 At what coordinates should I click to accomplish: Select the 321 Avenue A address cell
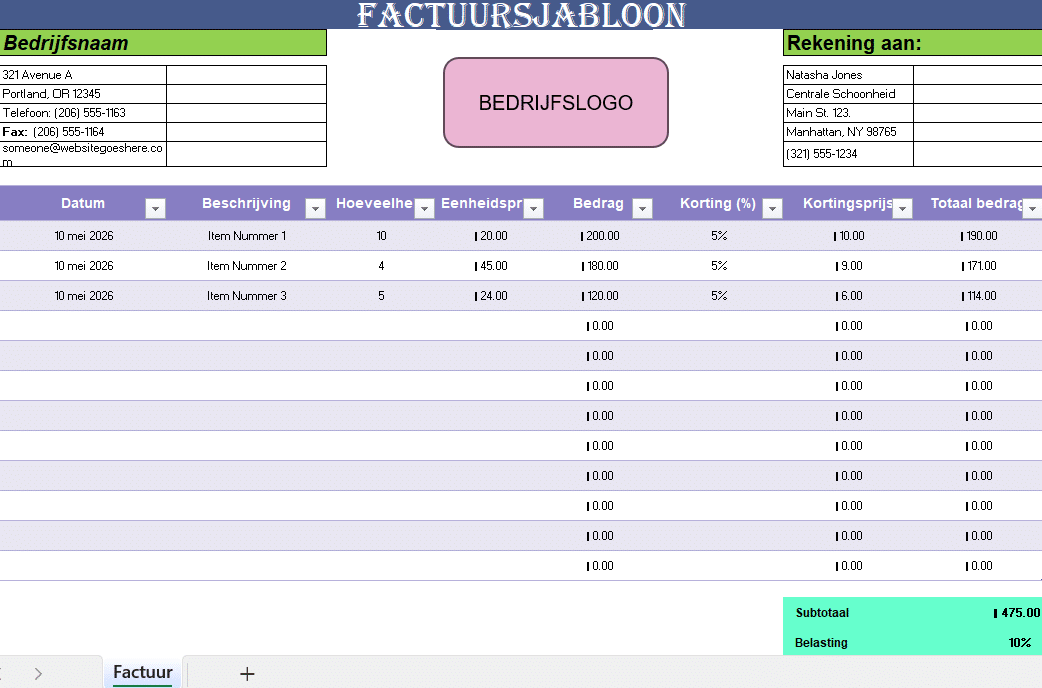tap(83, 74)
